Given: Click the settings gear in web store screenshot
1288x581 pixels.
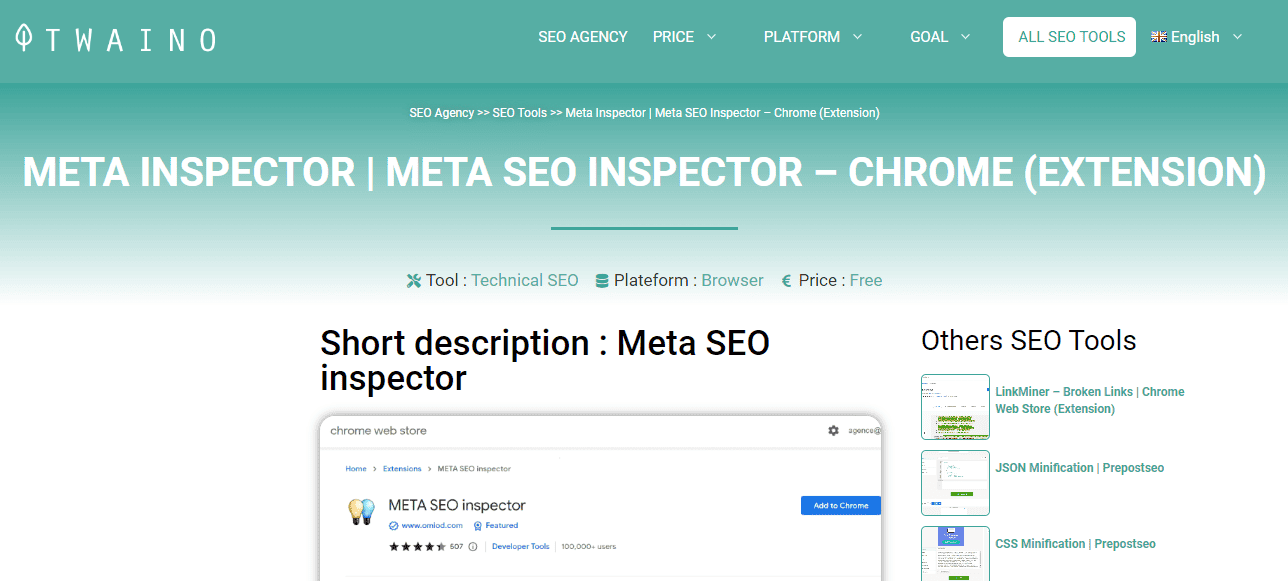Looking at the screenshot, I should pos(833,431).
